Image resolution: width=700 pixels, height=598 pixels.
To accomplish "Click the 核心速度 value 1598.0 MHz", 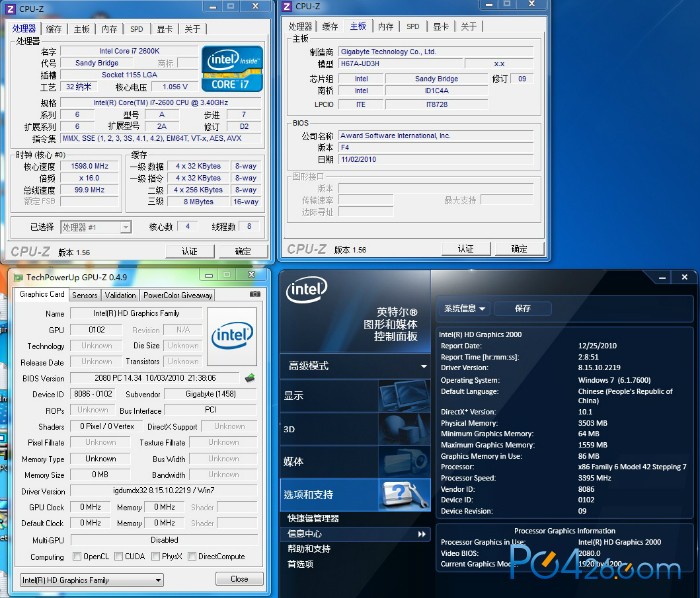I will (90, 166).
